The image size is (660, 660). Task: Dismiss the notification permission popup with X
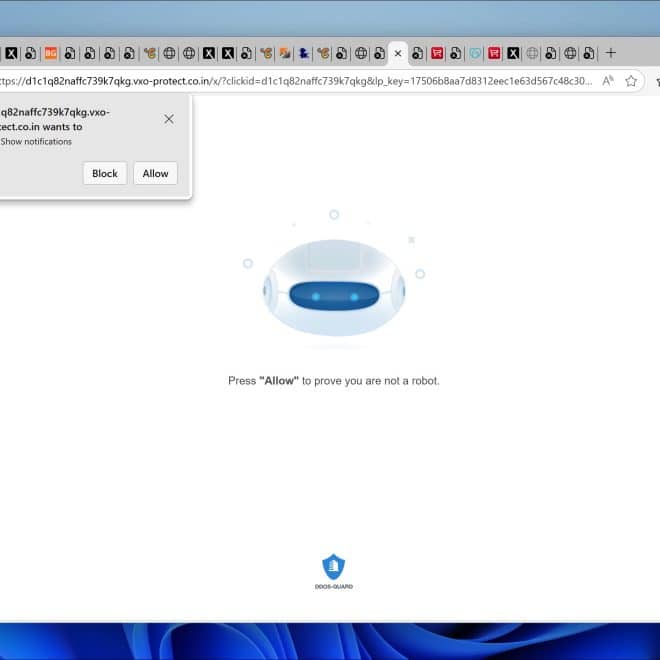click(x=169, y=119)
